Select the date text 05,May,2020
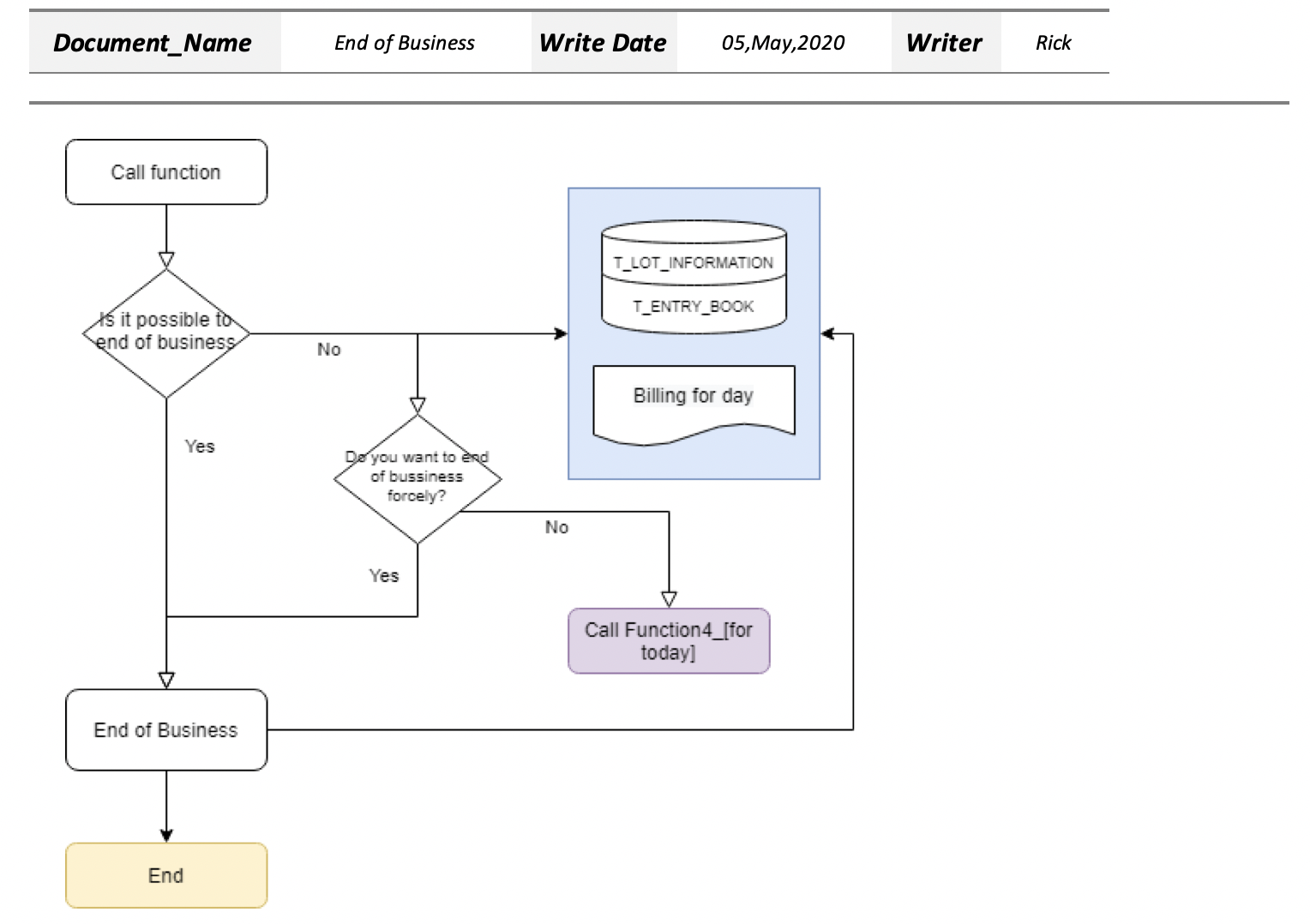 click(x=783, y=44)
